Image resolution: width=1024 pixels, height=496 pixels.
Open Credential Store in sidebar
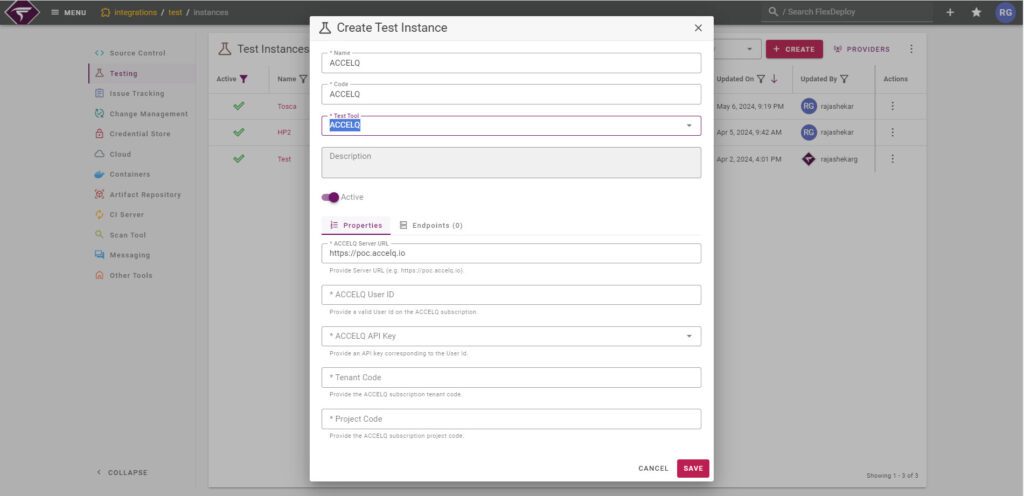pyautogui.click(x=140, y=134)
